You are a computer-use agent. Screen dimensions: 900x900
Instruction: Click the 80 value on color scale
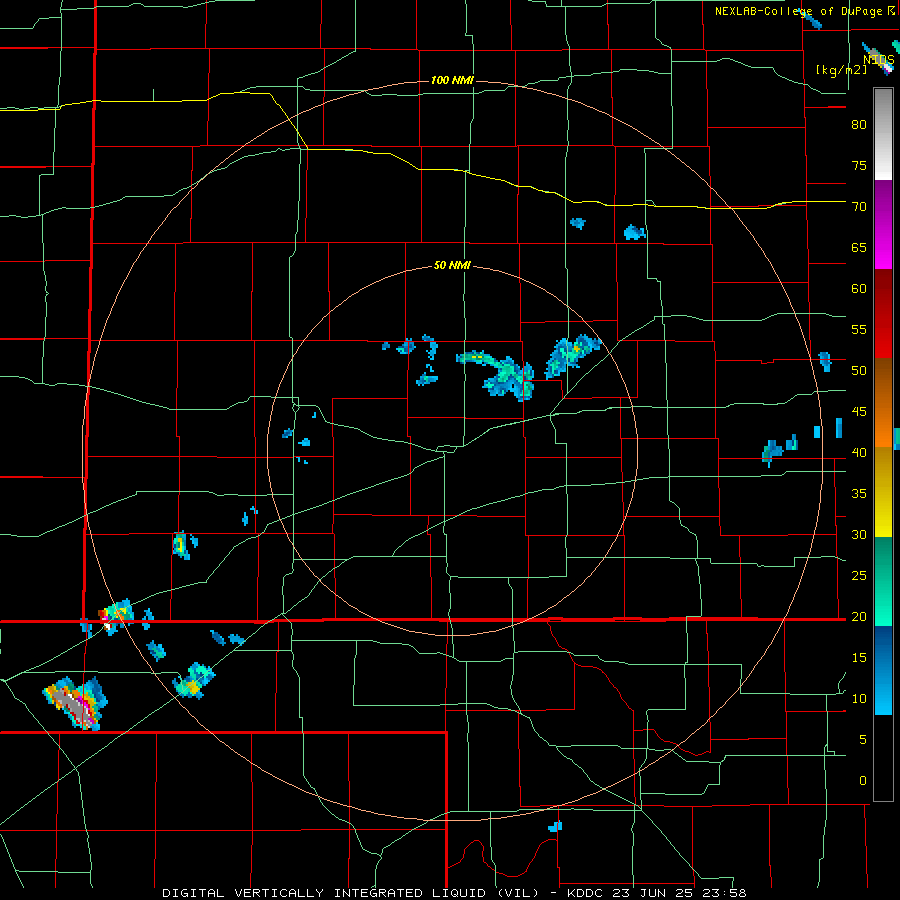(859, 125)
